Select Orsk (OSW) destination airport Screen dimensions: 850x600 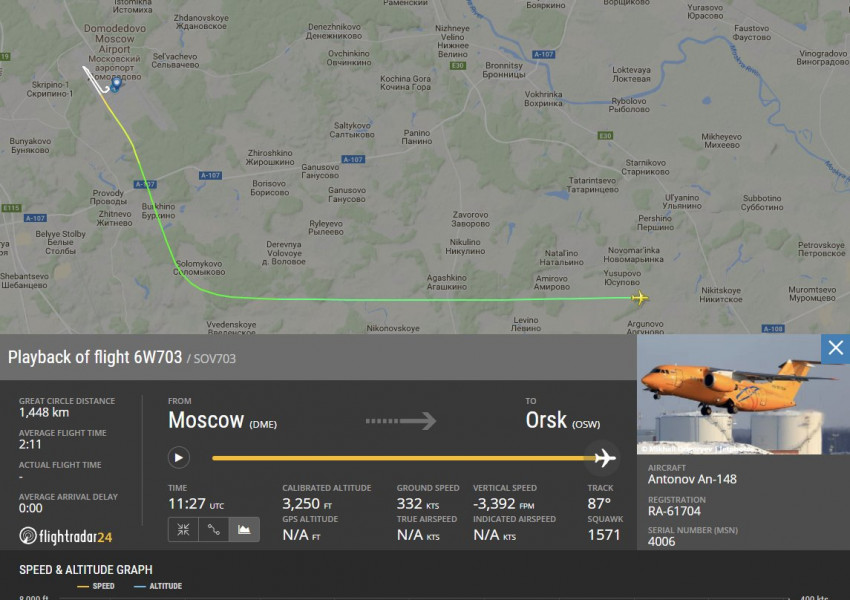click(563, 421)
